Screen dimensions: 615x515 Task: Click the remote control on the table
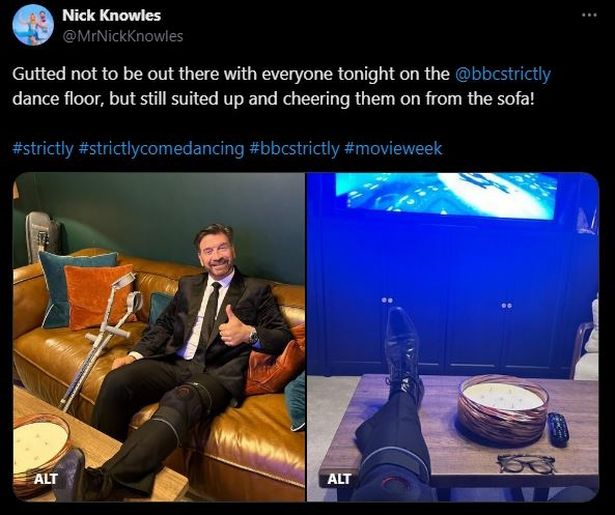[558, 429]
